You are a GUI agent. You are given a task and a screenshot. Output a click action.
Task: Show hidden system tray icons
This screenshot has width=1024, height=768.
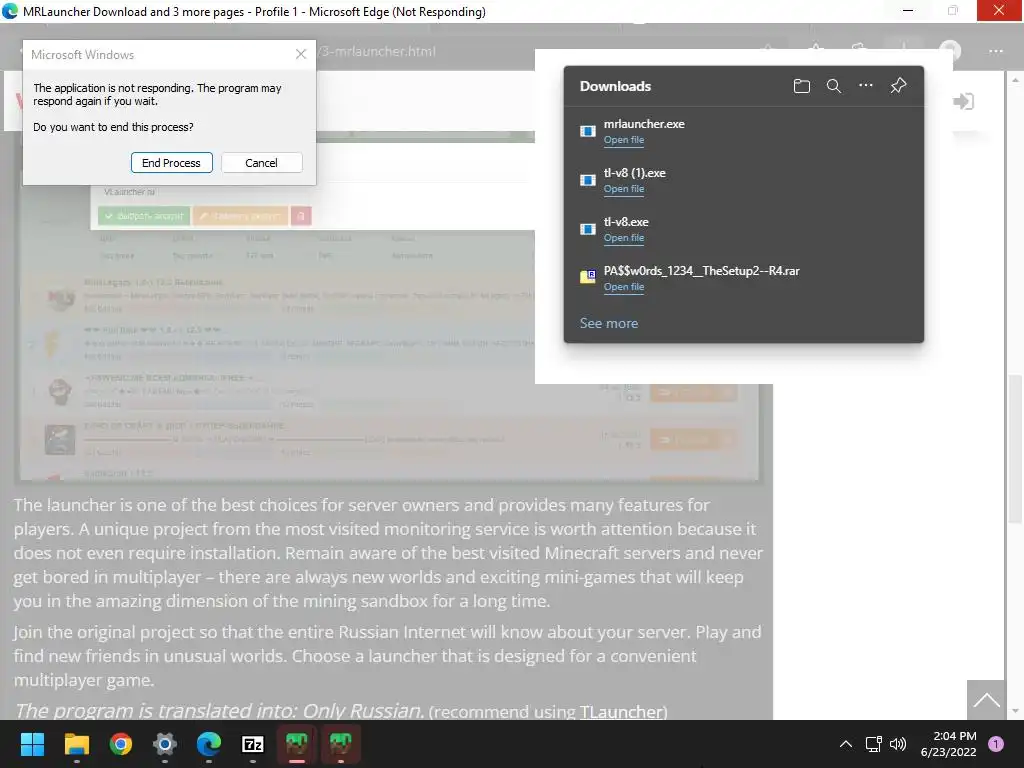[x=846, y=744]
